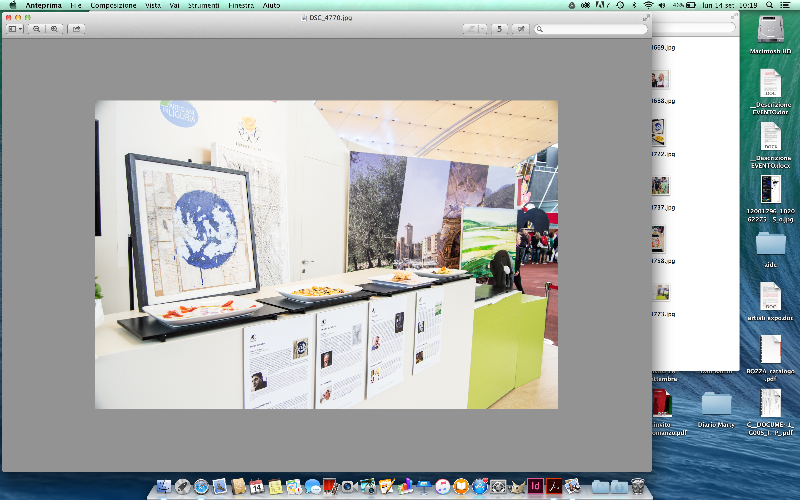Open System Preferences from the Dock
This screenshot has height=500, width=800.
point(497,487)
